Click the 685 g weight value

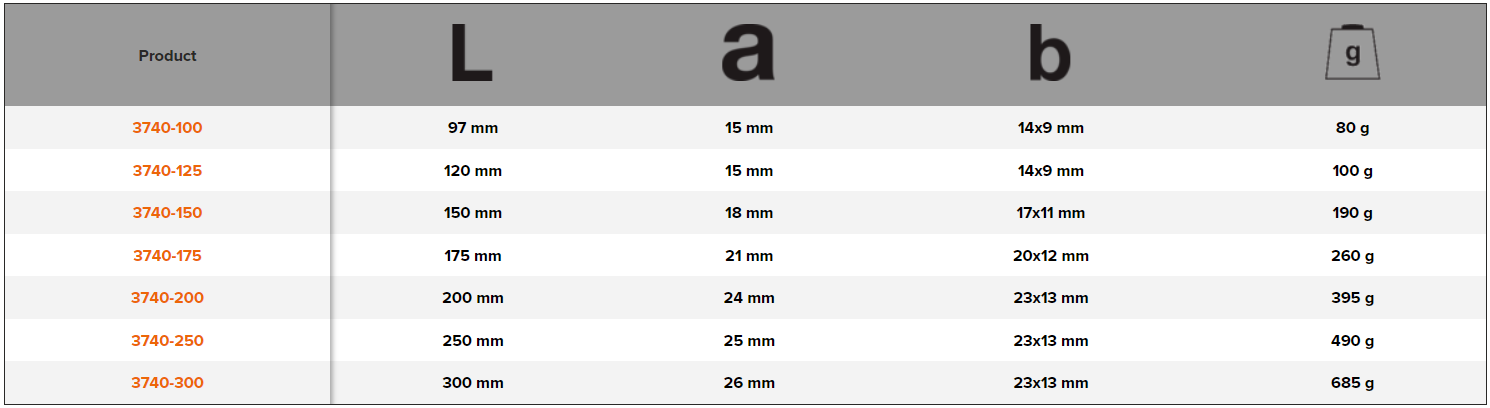coord(1353,383)
